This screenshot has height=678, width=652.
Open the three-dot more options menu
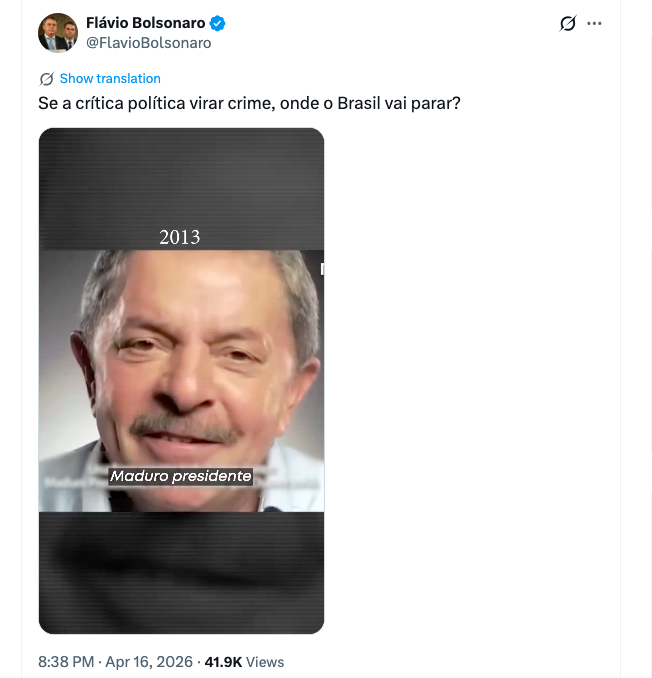pos(595,23)
